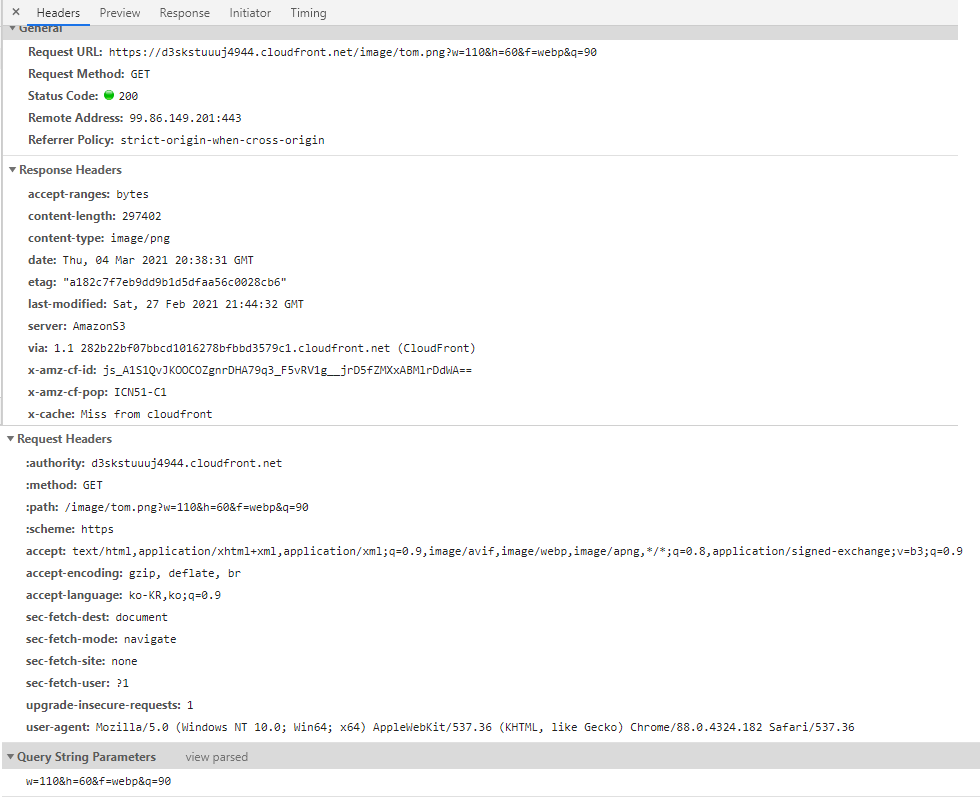Select the Request URL value
The height and width of the screenshot is (798, 980).
click(352, 52)
